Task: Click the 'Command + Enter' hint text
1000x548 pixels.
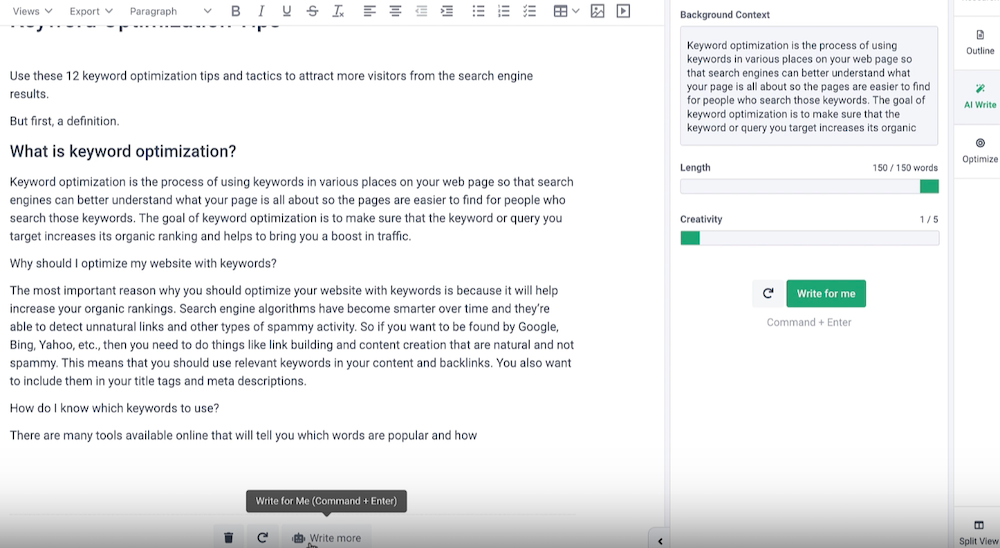Action: (x=809, y=322)
